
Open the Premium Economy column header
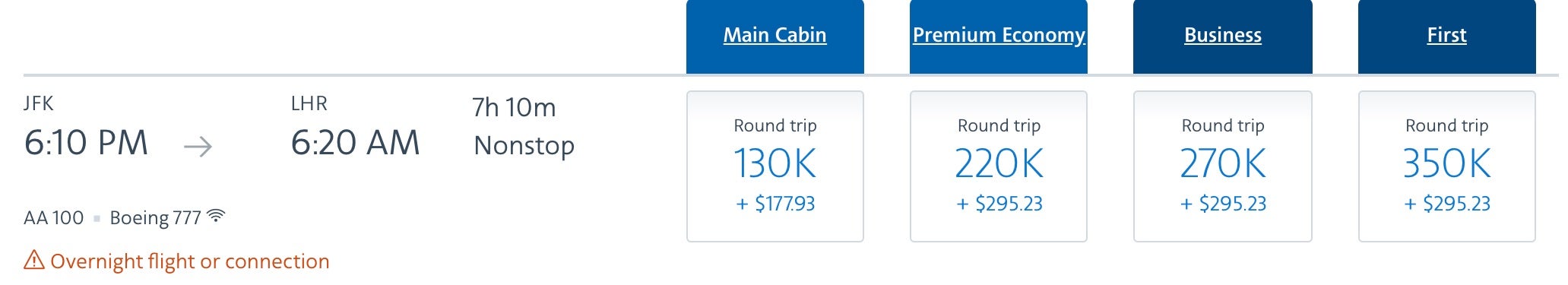[x=999, y=35]
